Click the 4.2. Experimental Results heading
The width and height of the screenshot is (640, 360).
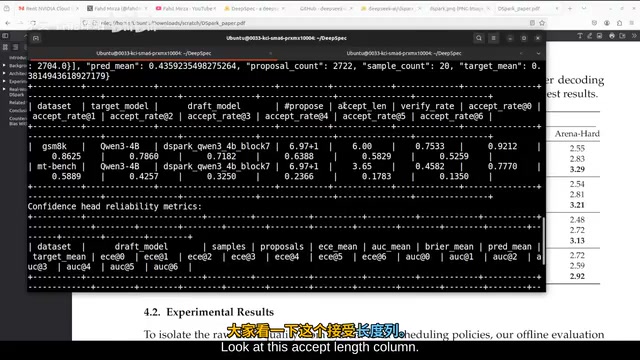click(x=209, y=312)
